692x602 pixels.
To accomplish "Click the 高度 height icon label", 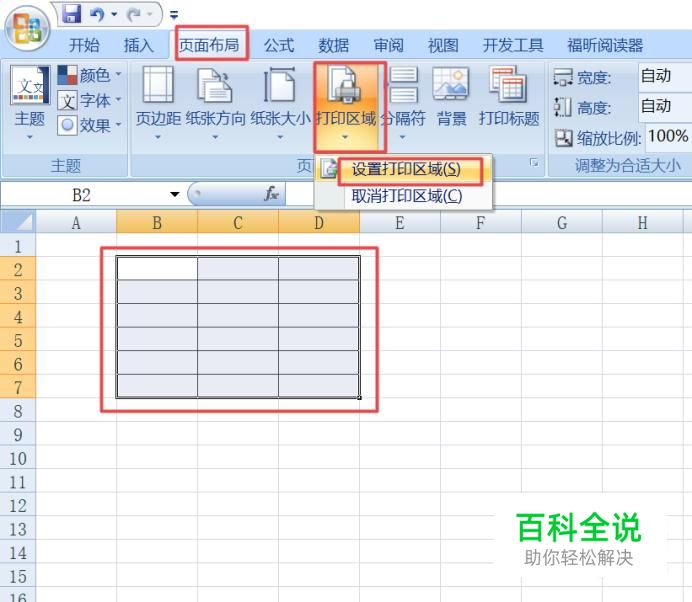I will (583, 108).
